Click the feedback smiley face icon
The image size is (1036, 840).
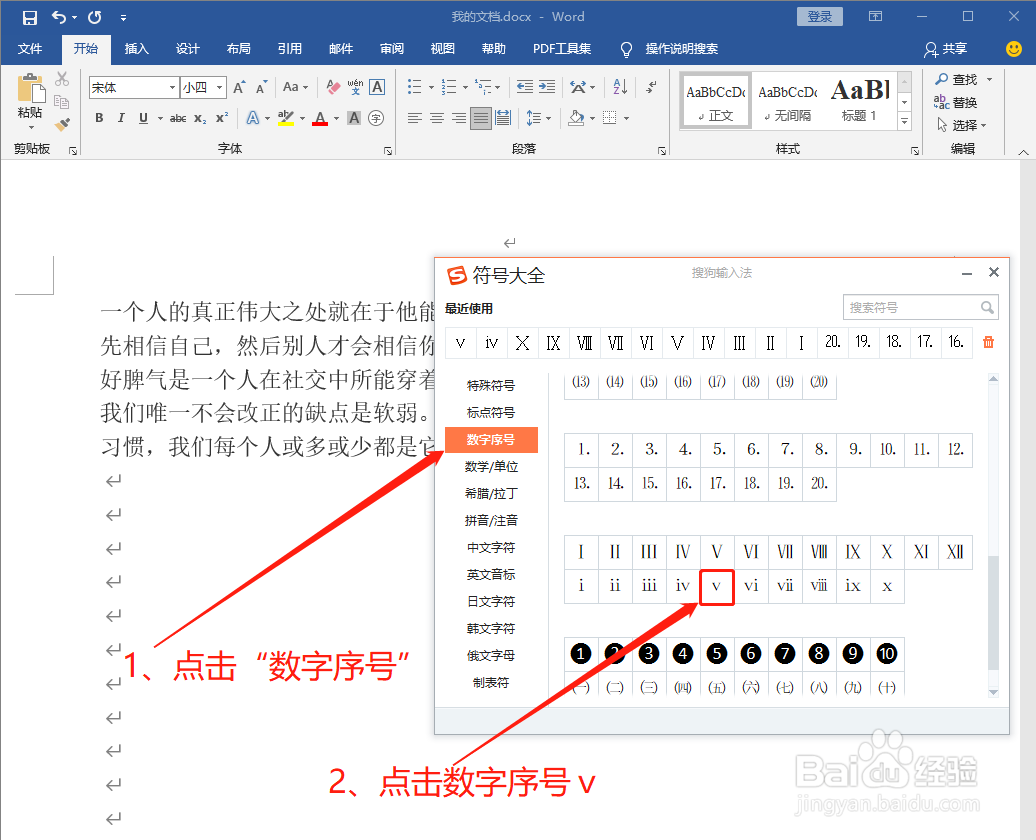[x=1014, y=48]
